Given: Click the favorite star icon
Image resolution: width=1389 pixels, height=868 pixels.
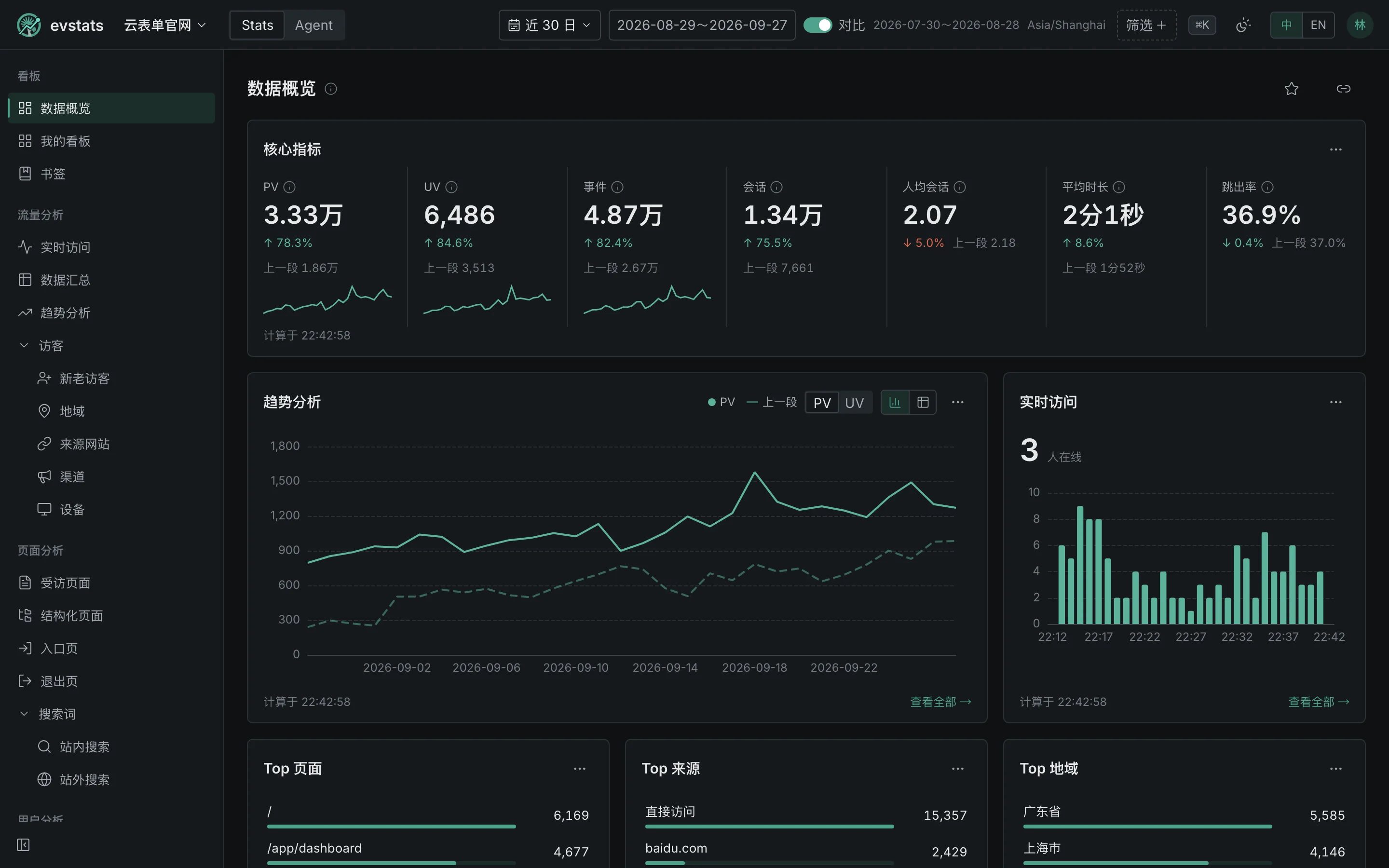Looking at the screenshot, I should tap(1291, 88).
